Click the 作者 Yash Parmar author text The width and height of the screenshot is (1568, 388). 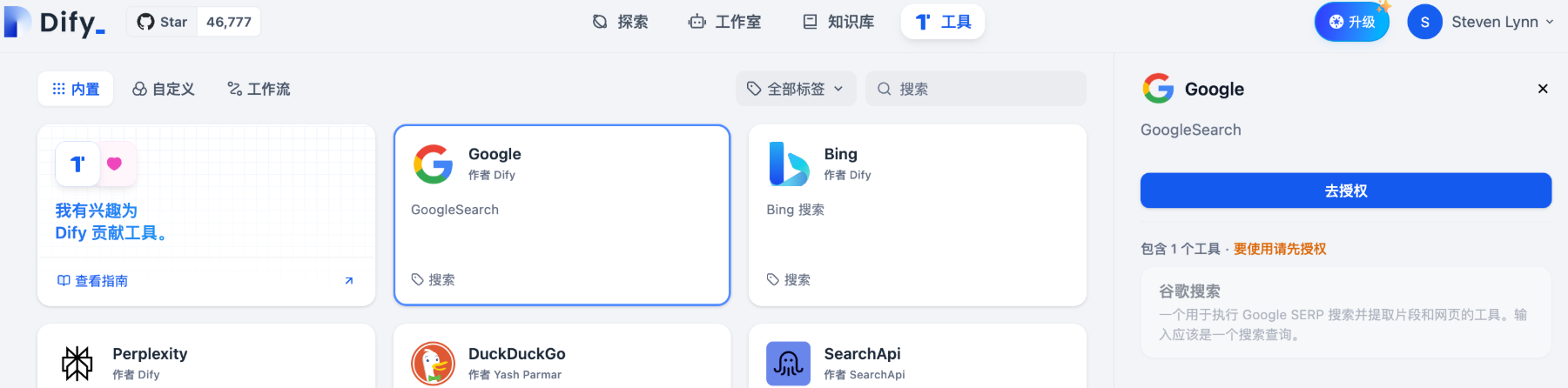(515, 375)
